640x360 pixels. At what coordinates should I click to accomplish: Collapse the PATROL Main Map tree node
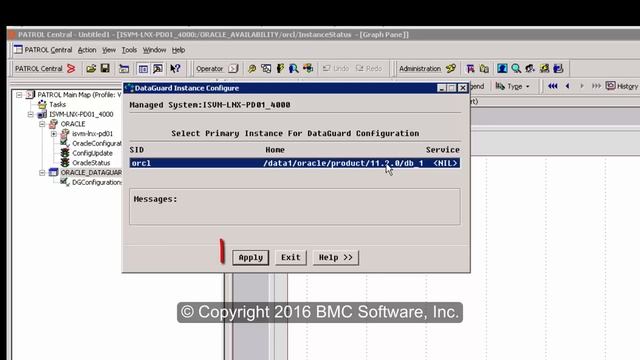coord(19,95)
